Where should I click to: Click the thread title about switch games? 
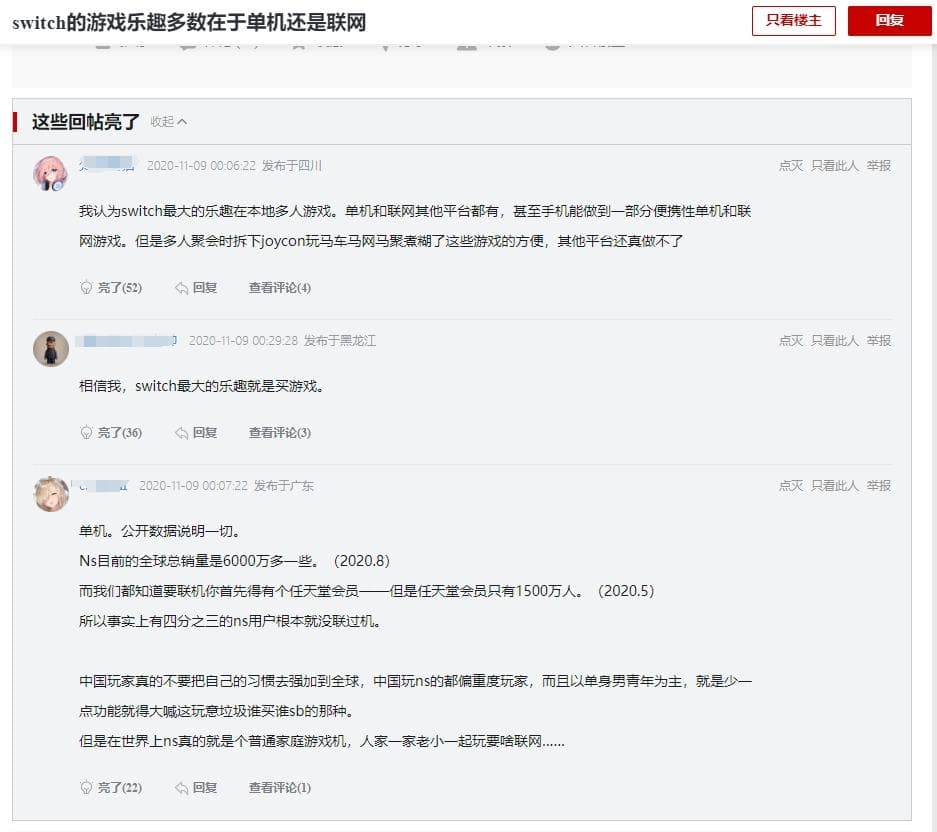point(189,22)
